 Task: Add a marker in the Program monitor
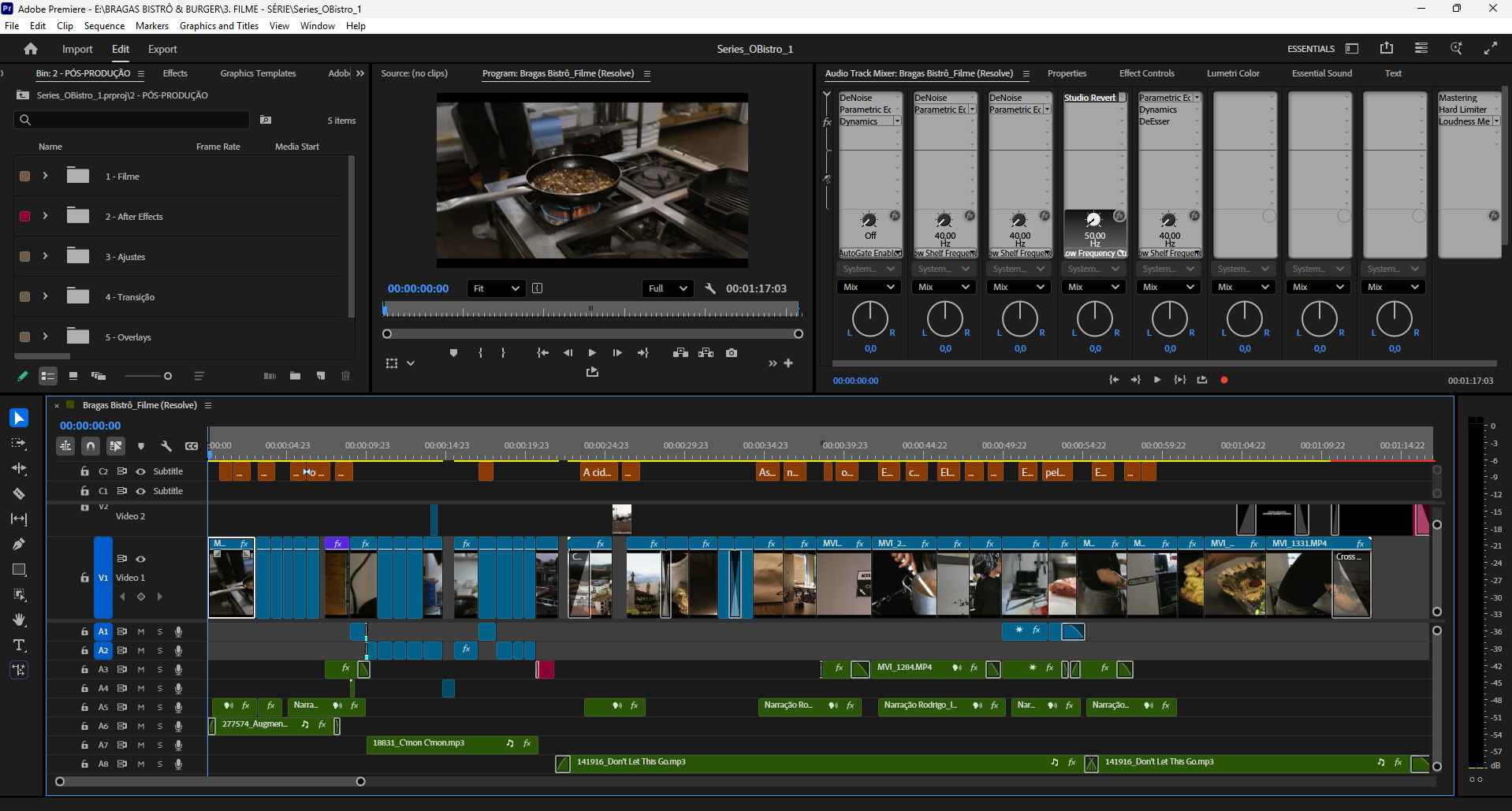point(453,352)
